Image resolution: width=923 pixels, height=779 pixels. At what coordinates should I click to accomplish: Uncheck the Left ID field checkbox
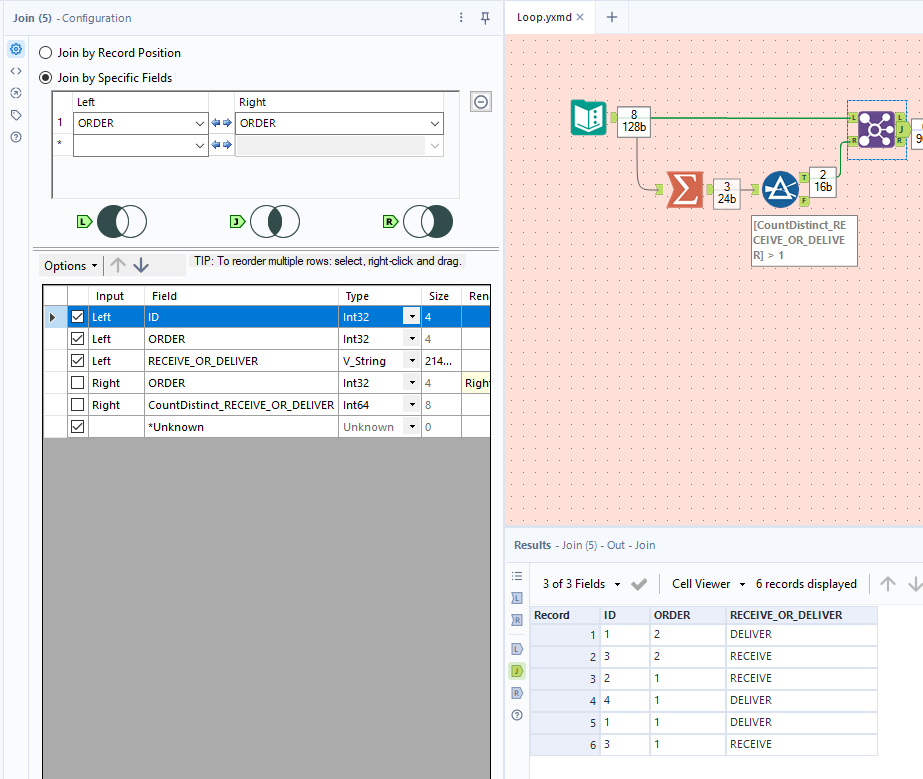(x=77, y=317)
